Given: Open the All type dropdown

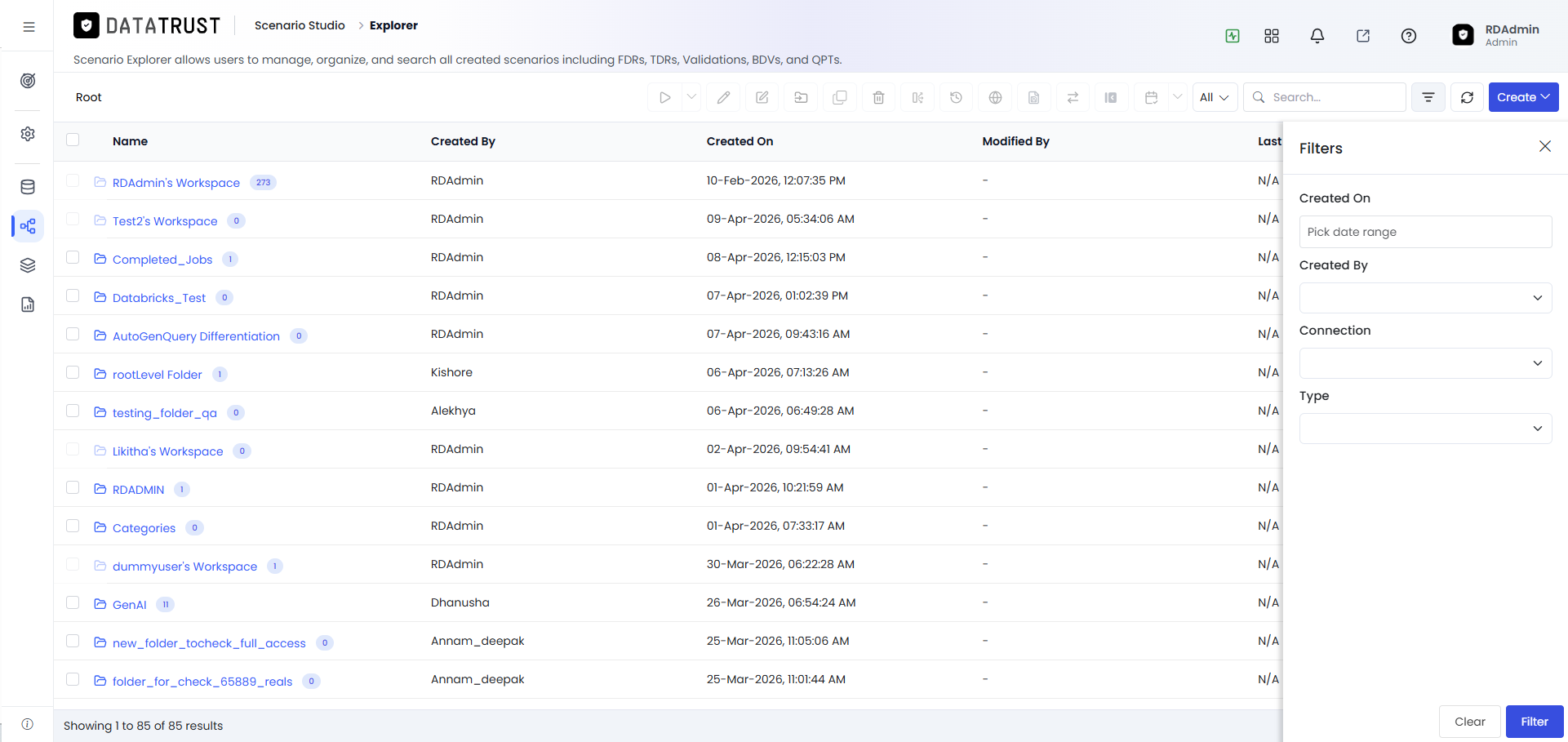Looking at the screenshot, I should [1215, 97].
